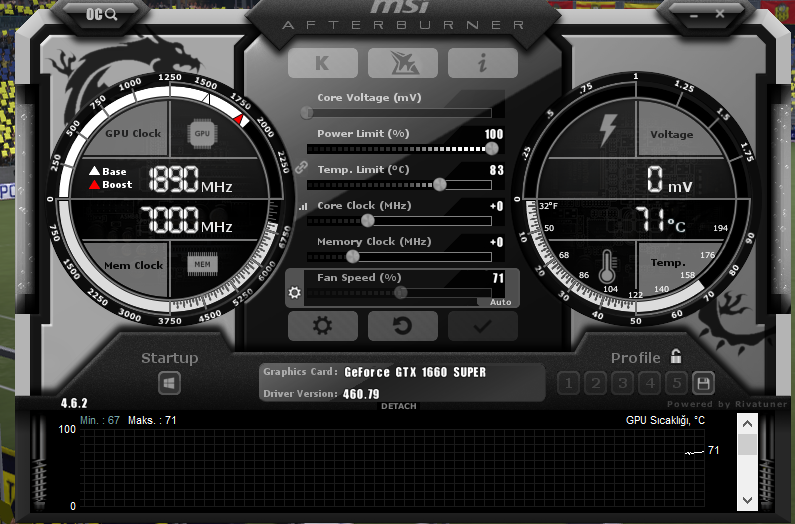The image size is (795, 524).
Task: Click the Fan Speed slider handle
Action: click(401, 292)
